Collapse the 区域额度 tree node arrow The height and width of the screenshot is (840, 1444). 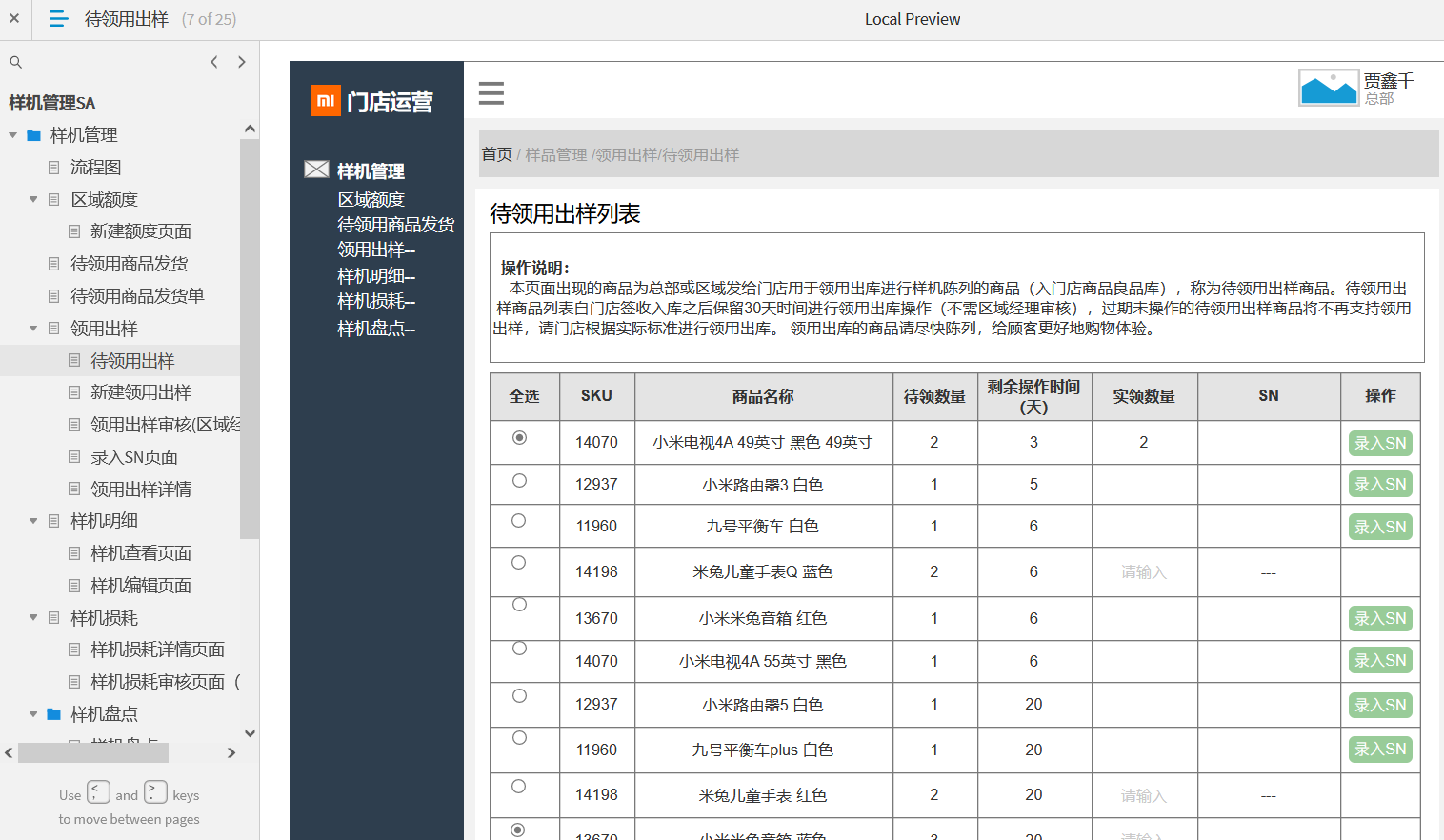(33, 200)
